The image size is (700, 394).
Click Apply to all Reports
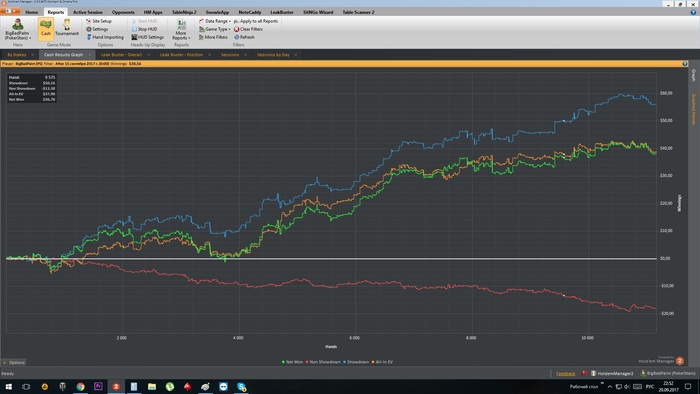pos(256,21)
